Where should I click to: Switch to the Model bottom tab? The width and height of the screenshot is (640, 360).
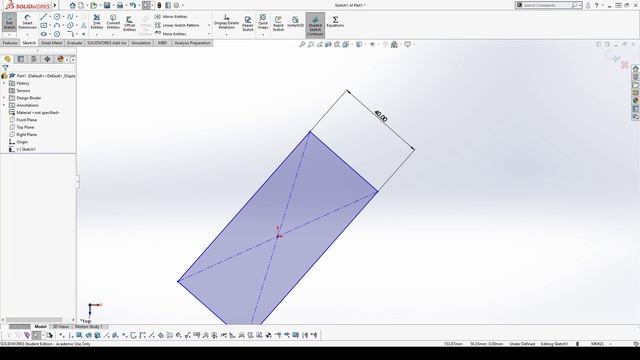[x=40, y=327]
